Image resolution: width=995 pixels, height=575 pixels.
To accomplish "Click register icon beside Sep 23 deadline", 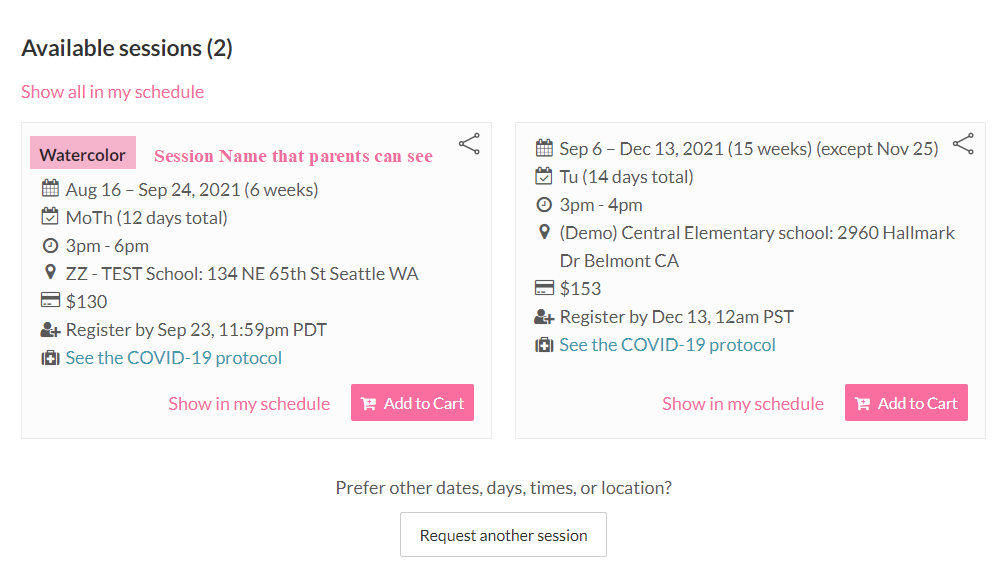I will pos(50,329).
